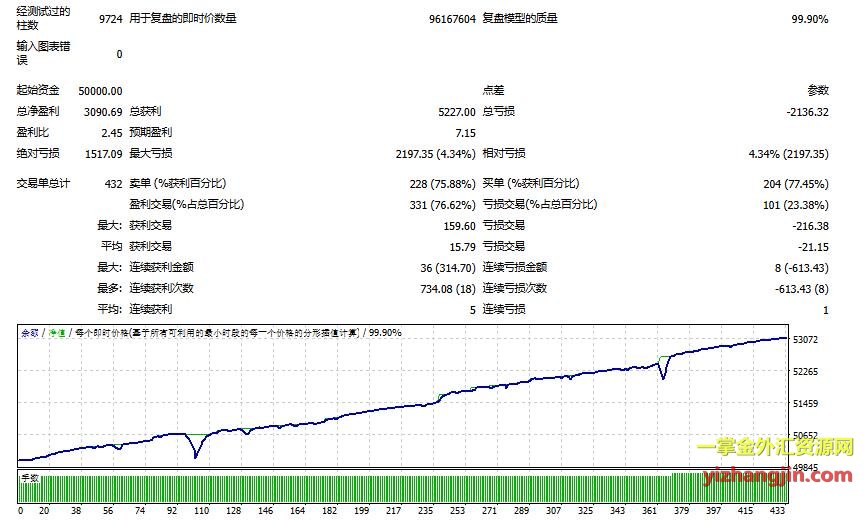Select the 起始资金 value 50000.00

coord(100,91)
